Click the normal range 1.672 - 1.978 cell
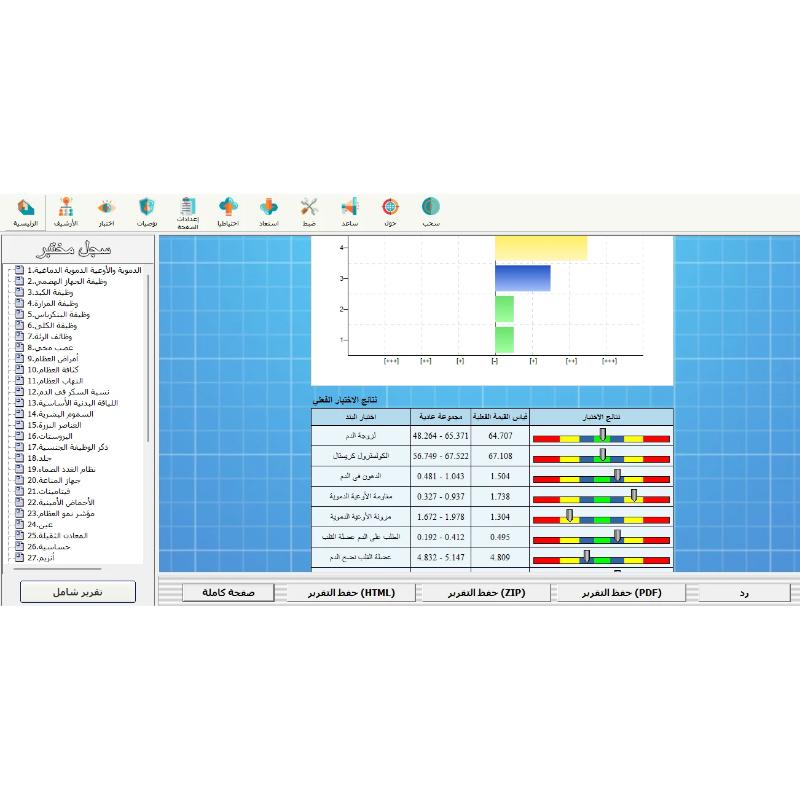This screenshot has height=800, width=800. tap(441, 517)
